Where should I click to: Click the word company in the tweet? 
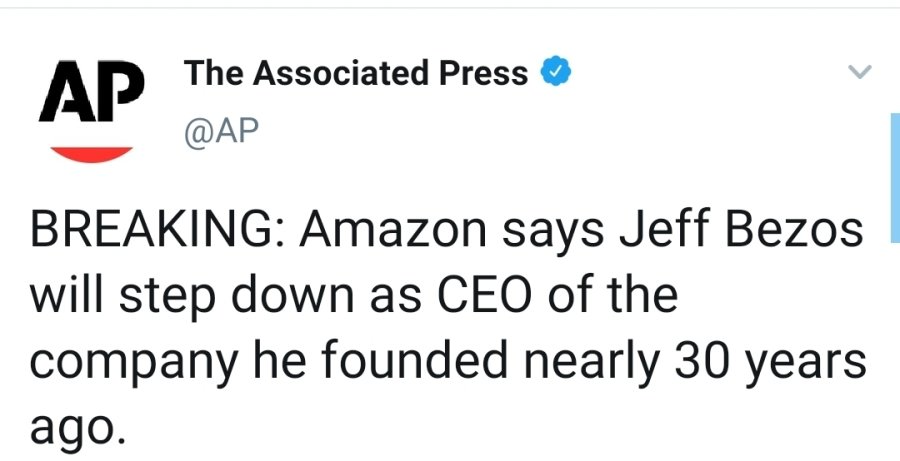pos(132,363)
